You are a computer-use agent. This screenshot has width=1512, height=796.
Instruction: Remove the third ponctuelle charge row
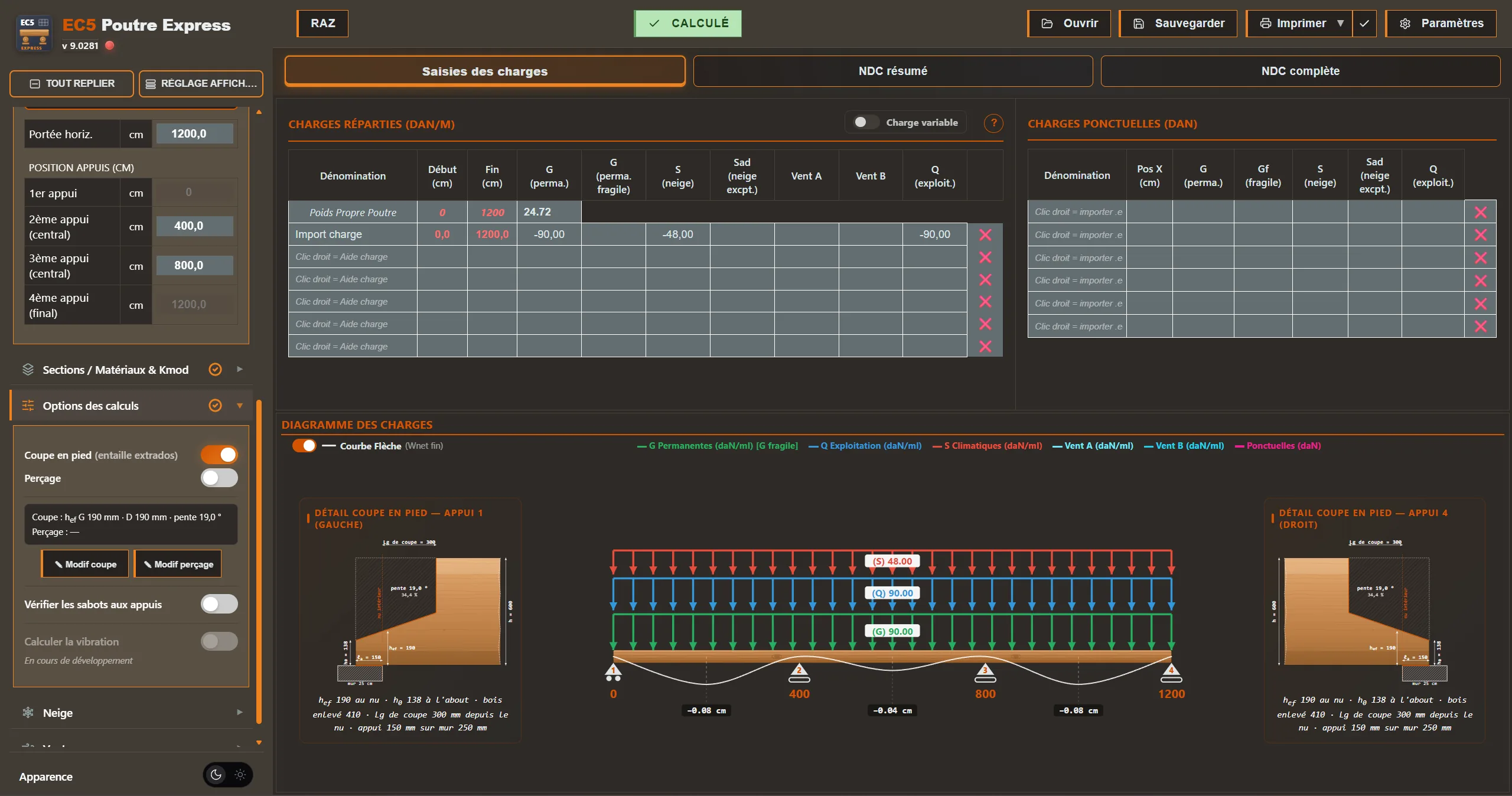coord(1480,258)
